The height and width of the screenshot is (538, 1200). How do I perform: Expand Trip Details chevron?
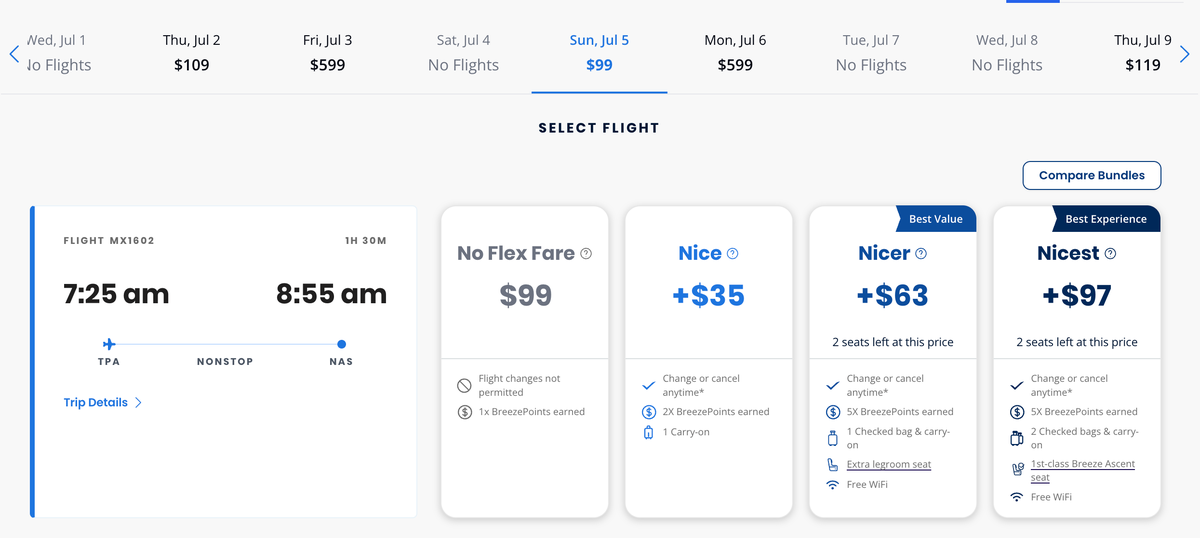coord(138,403)
